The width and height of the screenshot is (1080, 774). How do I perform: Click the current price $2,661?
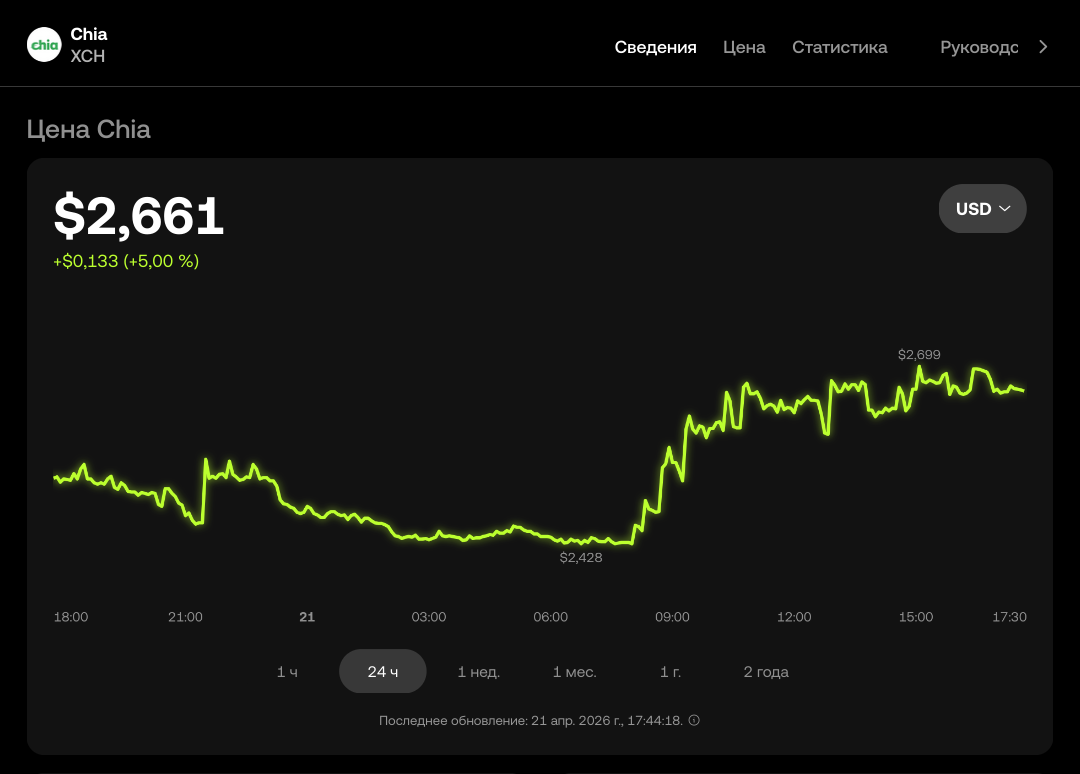[x=138, y=216]
